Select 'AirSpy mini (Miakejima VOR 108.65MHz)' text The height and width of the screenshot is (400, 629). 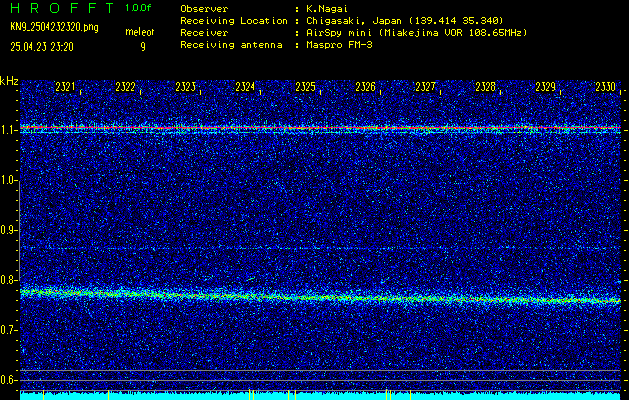tap(417, 32)
